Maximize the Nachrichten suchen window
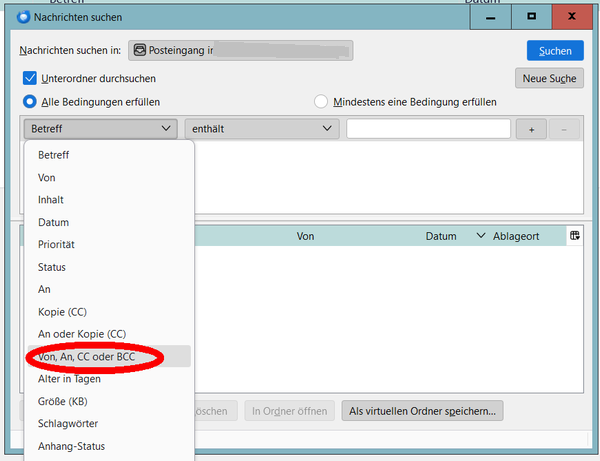The image size is (600, 461). [532, 17]
